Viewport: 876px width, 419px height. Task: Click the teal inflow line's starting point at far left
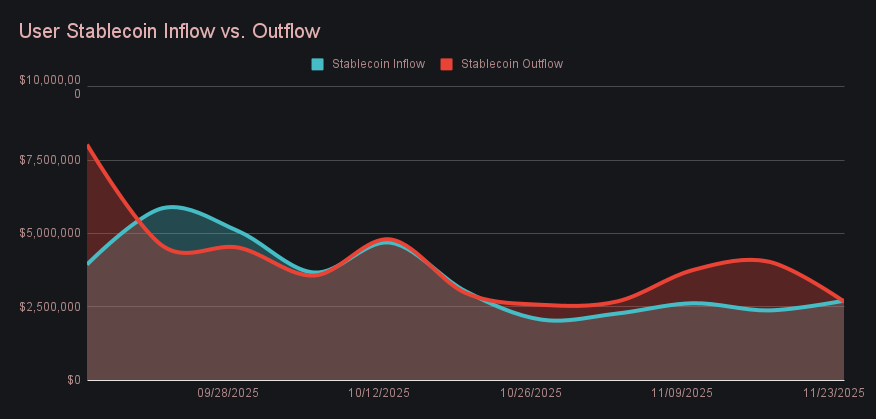pyautogui.click(x=89, y=263)
